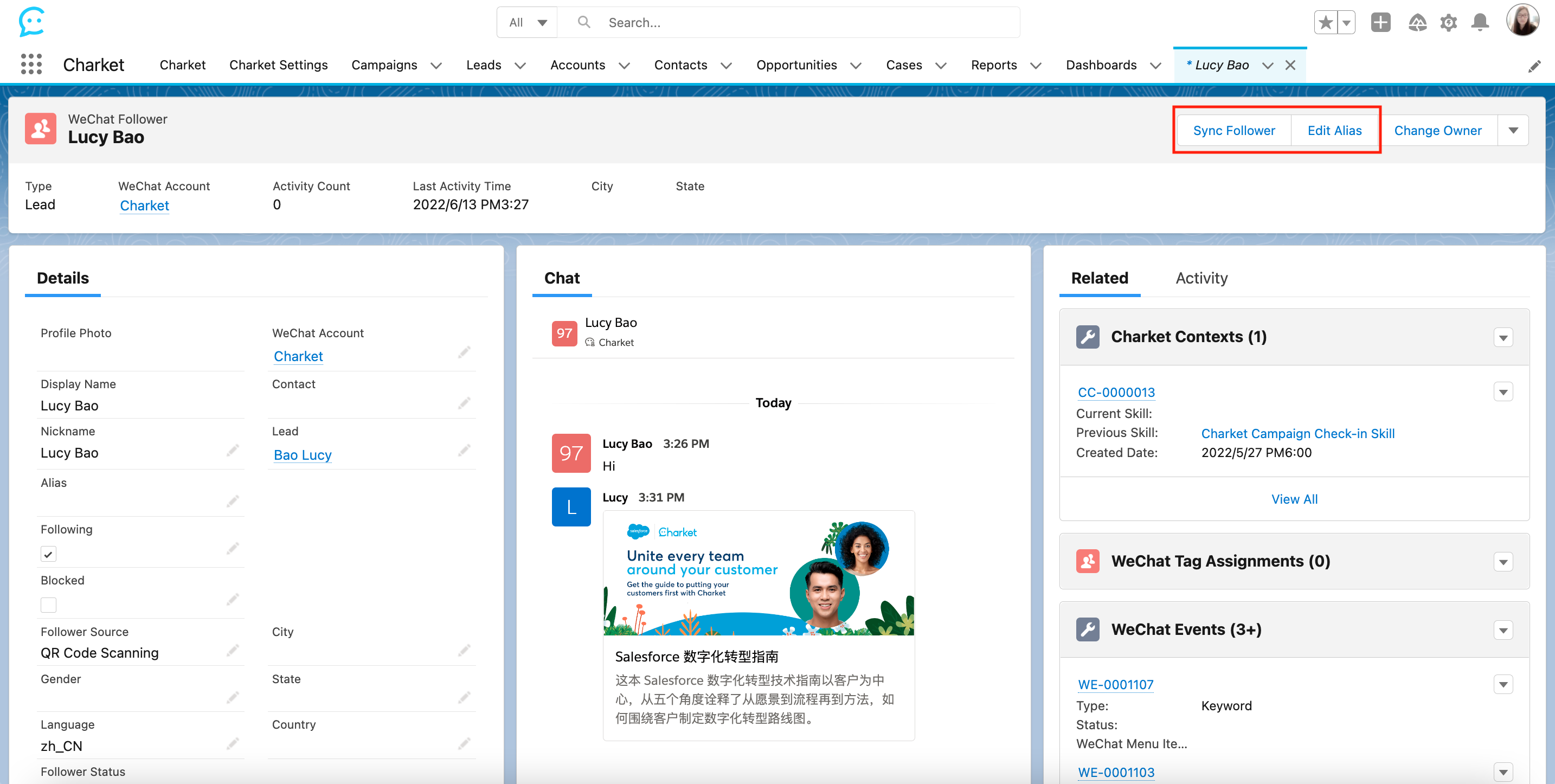Click the Sync Follower button
This screenshot has height=784, width=1555.
(1233, 130)
